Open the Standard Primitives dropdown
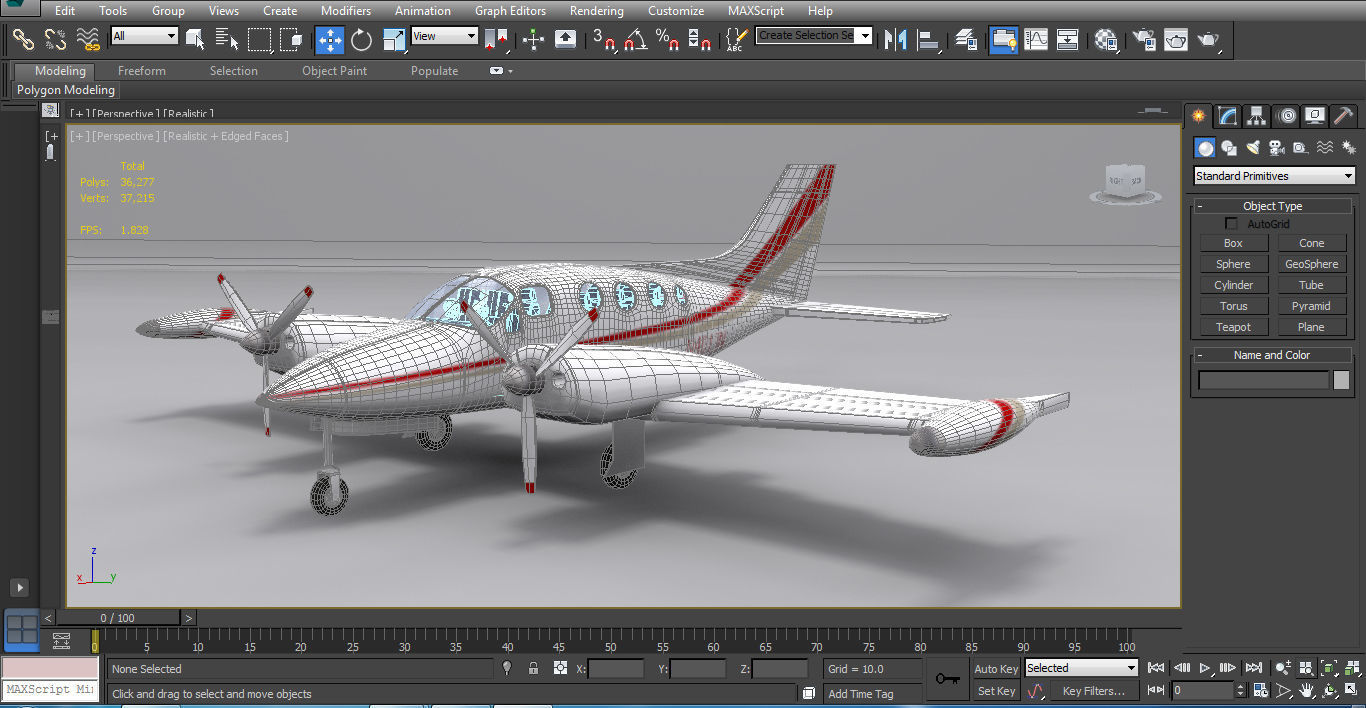This screenshot has width=1366, height=708. [x=1275, y=176]
